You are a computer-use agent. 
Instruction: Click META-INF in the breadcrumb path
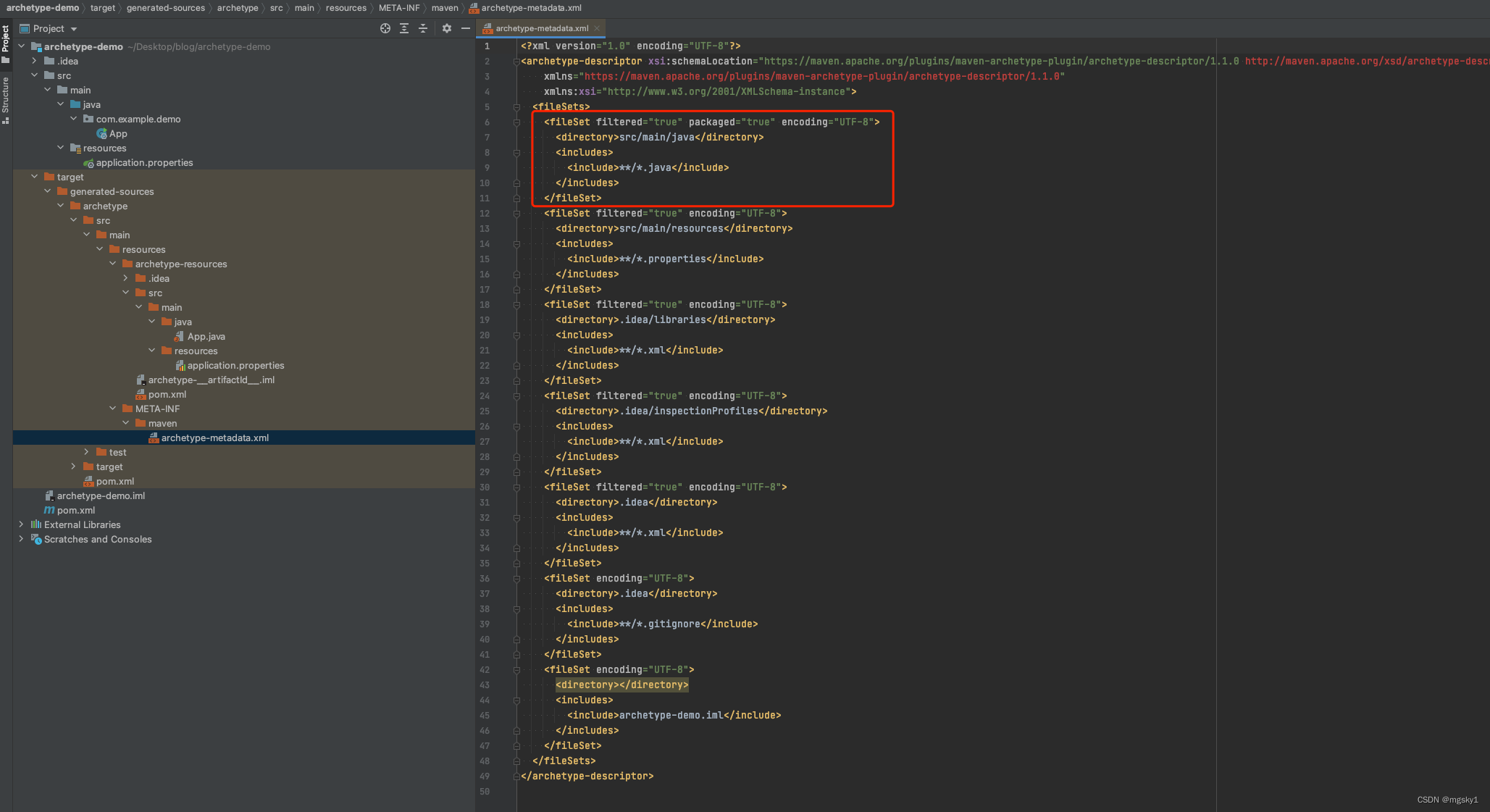[399, 8]
